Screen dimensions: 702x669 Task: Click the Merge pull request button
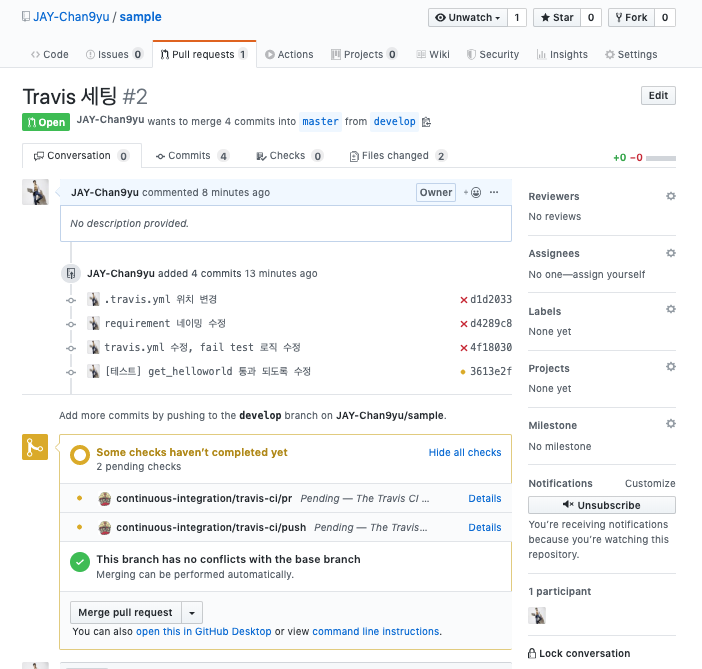pyautogui.click(x=126, y=613)
